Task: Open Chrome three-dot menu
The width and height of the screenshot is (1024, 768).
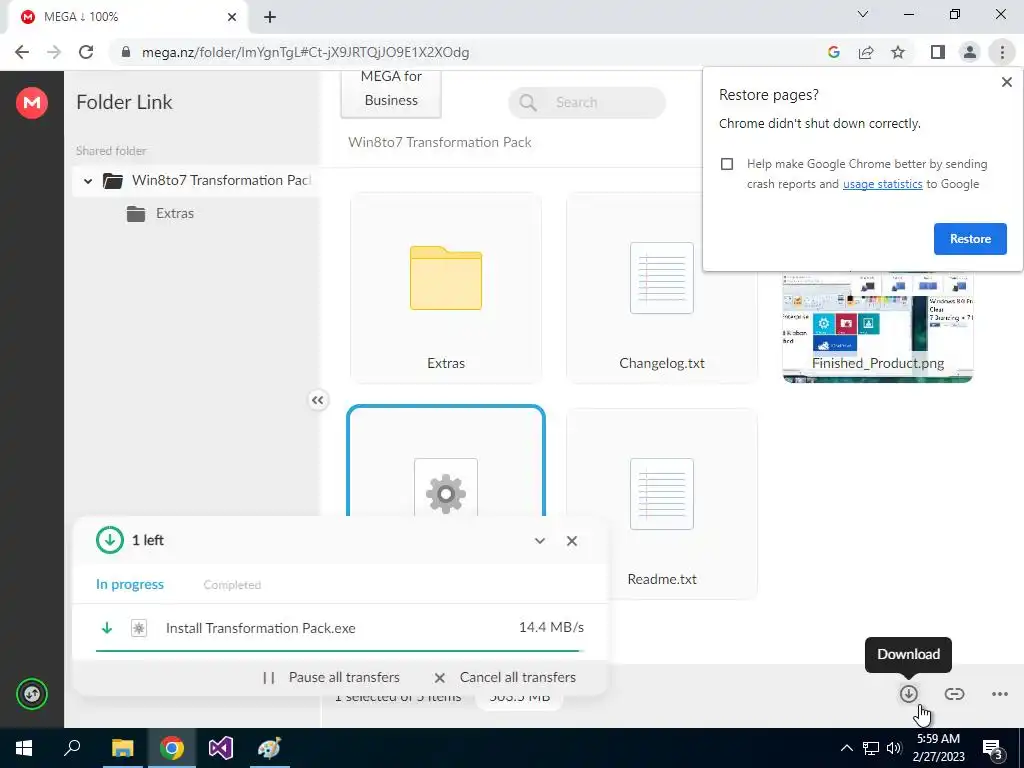Action: 1002,52
